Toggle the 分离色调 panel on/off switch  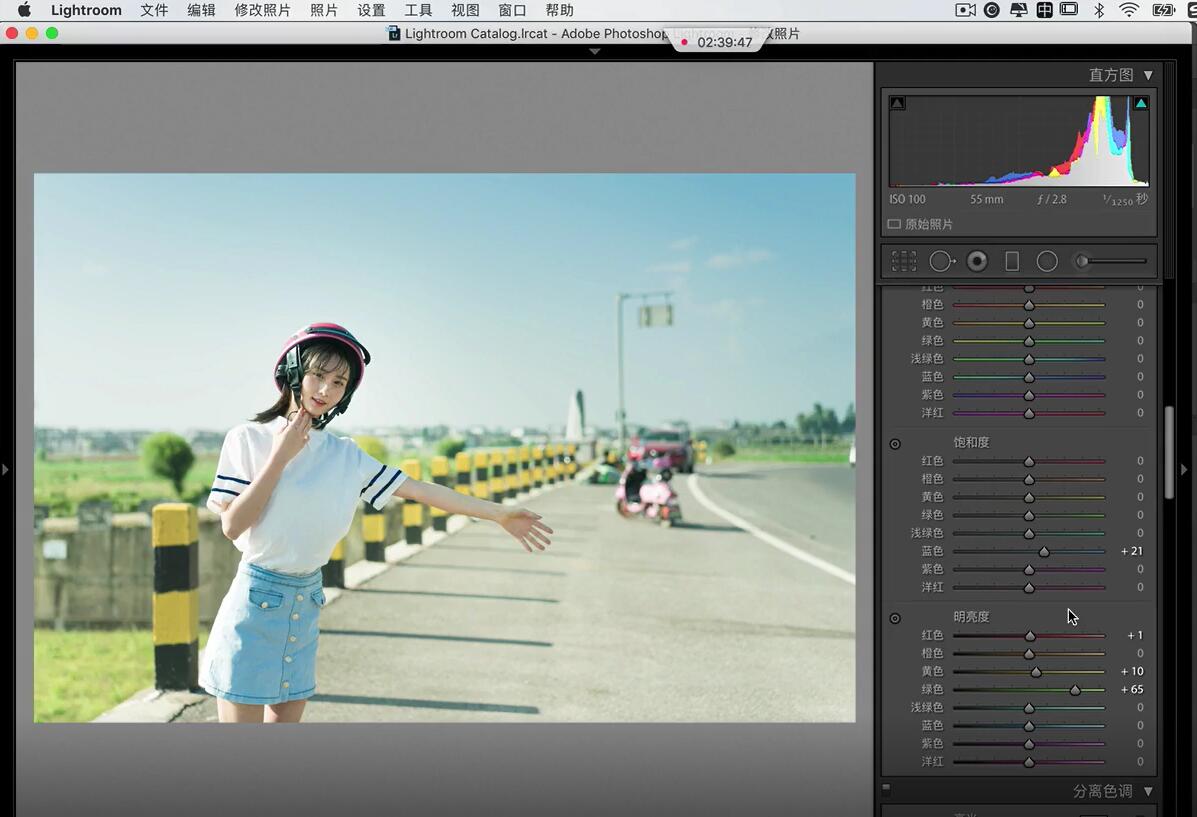tap(886, 789)
